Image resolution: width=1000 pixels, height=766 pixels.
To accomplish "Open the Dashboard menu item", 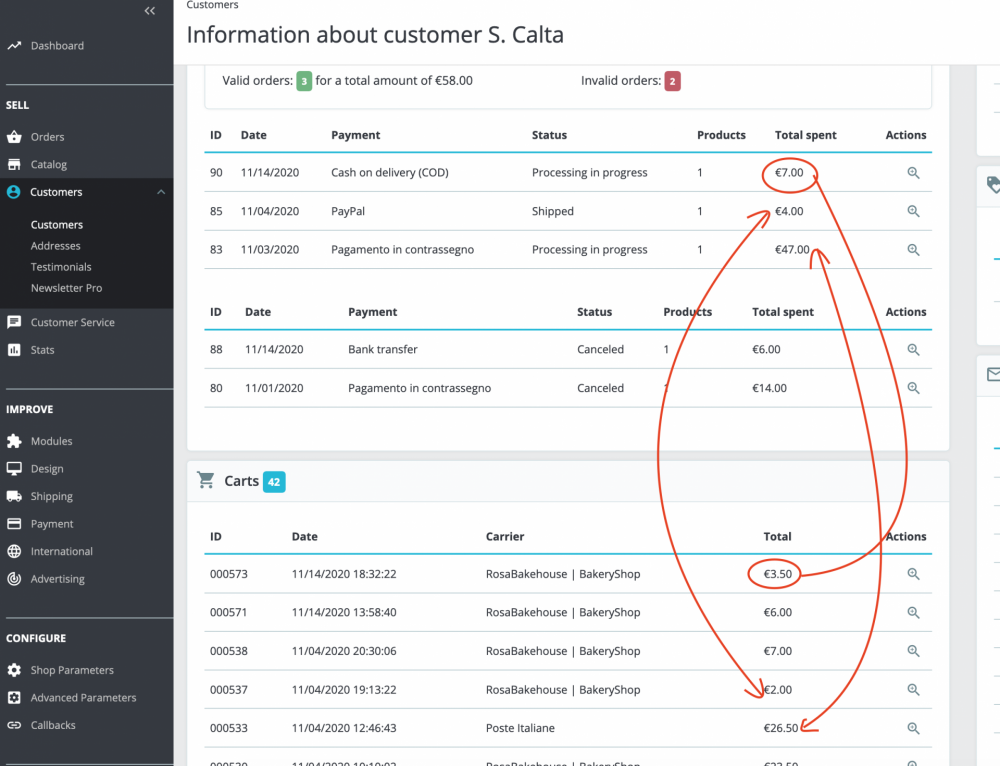I will click(x=57, y=46).
